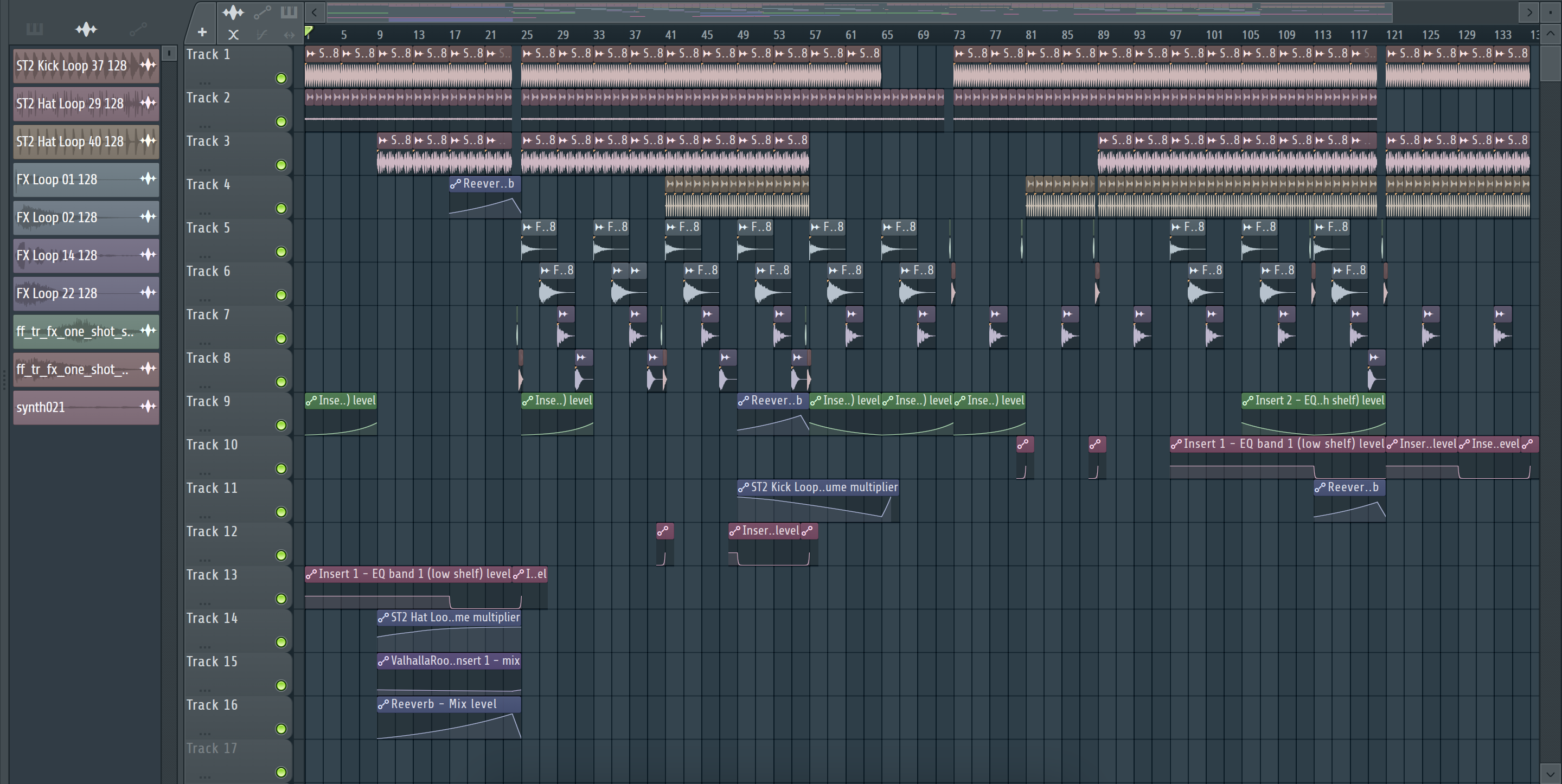Select automation clip focus icon in playlist toolbar

pyautogui.click(x=262, y=11)
